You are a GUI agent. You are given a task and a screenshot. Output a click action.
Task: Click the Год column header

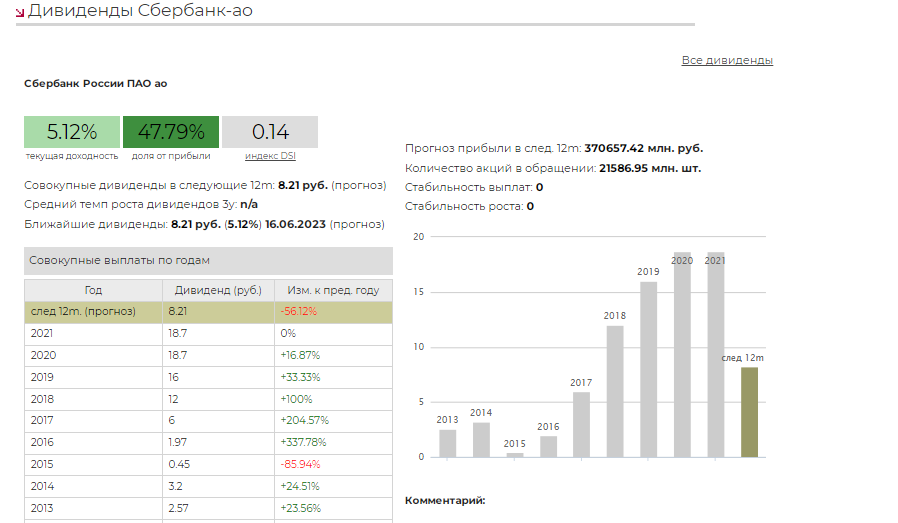(x=93, y=290)
